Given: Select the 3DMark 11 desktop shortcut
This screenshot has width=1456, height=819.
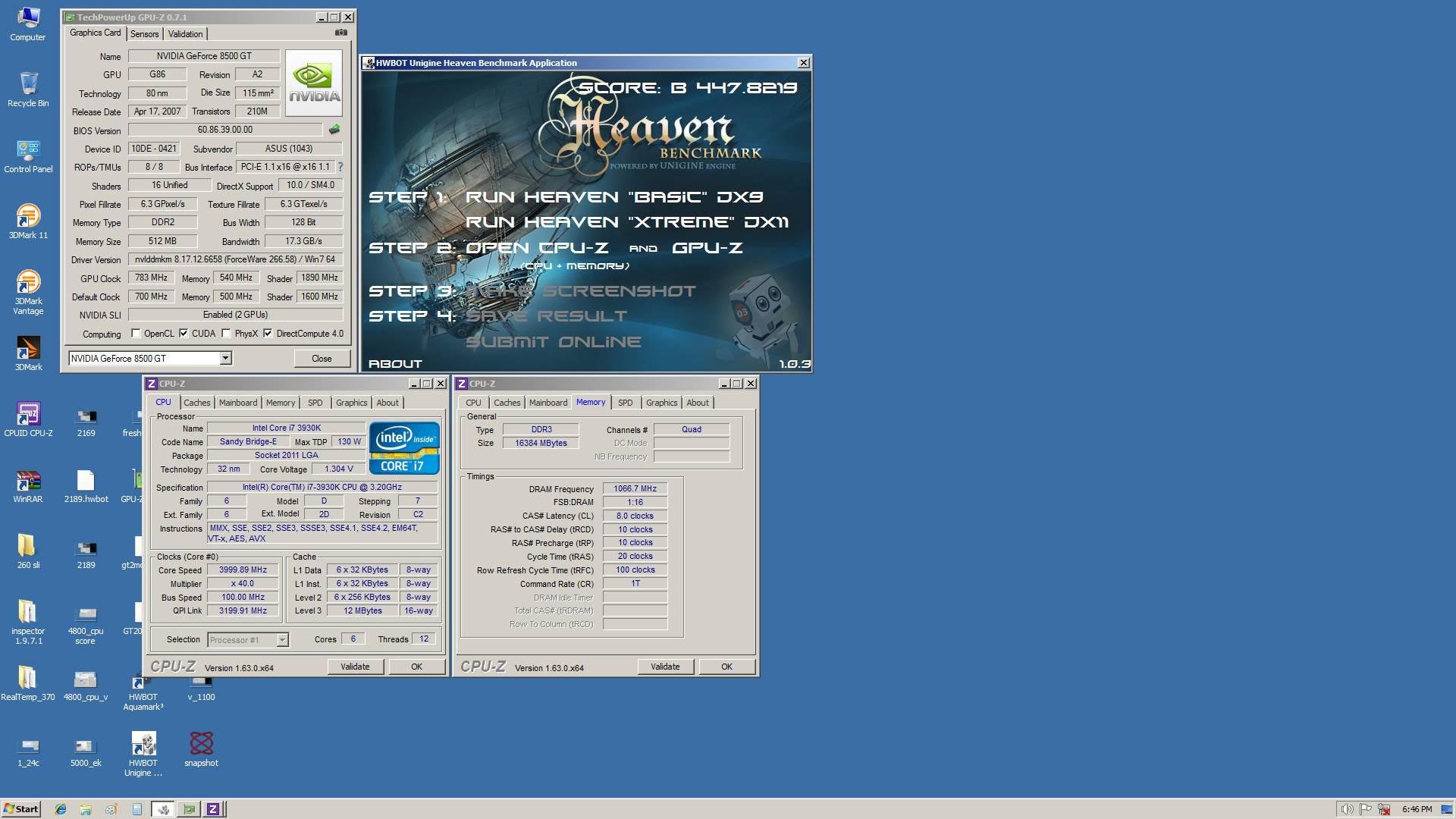Looking at the screenshot, I should coord(28,221).
